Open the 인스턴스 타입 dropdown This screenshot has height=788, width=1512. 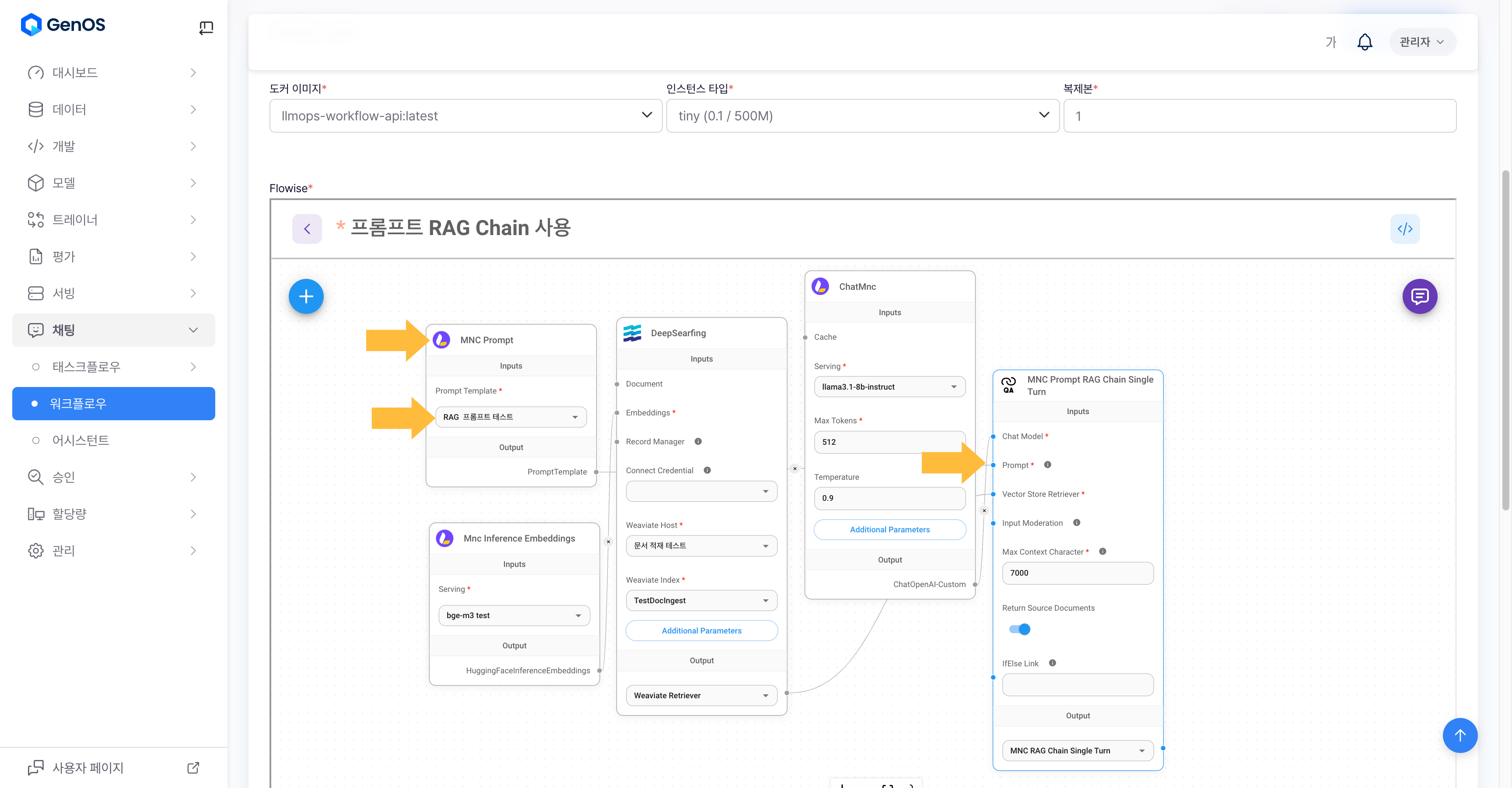coord(862,116)
